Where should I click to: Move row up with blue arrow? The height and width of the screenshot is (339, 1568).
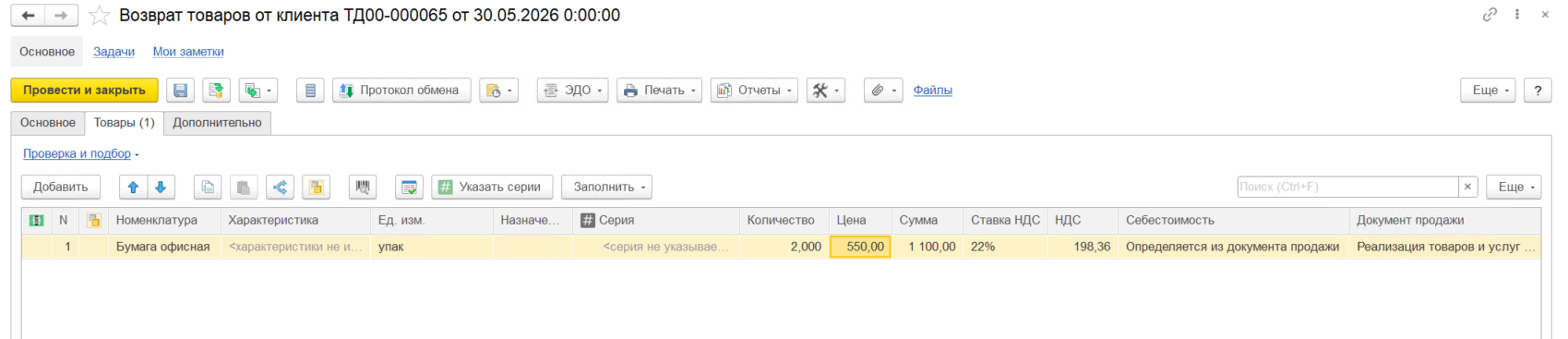[133, 187]
